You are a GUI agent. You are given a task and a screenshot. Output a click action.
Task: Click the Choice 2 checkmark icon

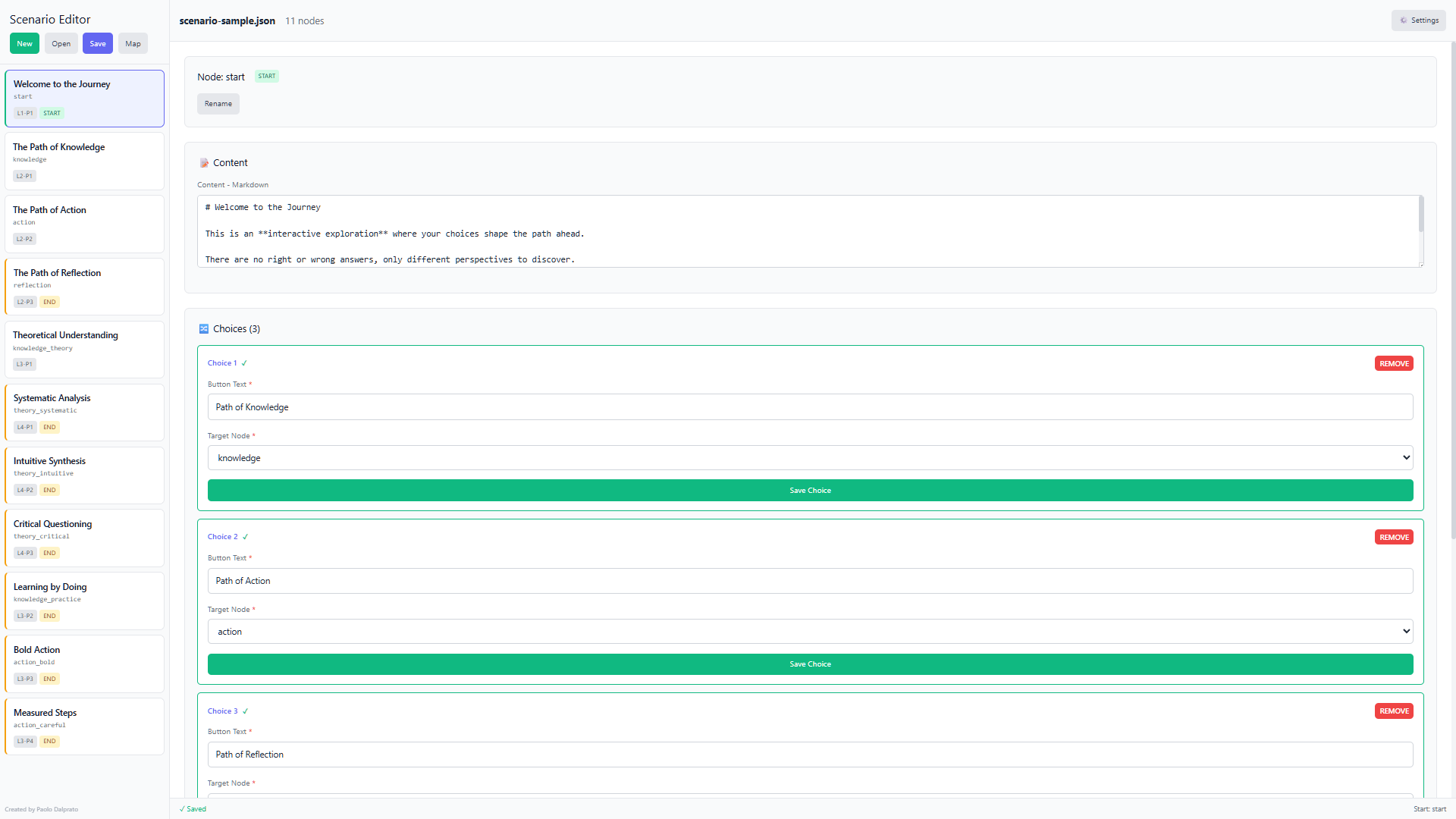[x=245, y=537]
